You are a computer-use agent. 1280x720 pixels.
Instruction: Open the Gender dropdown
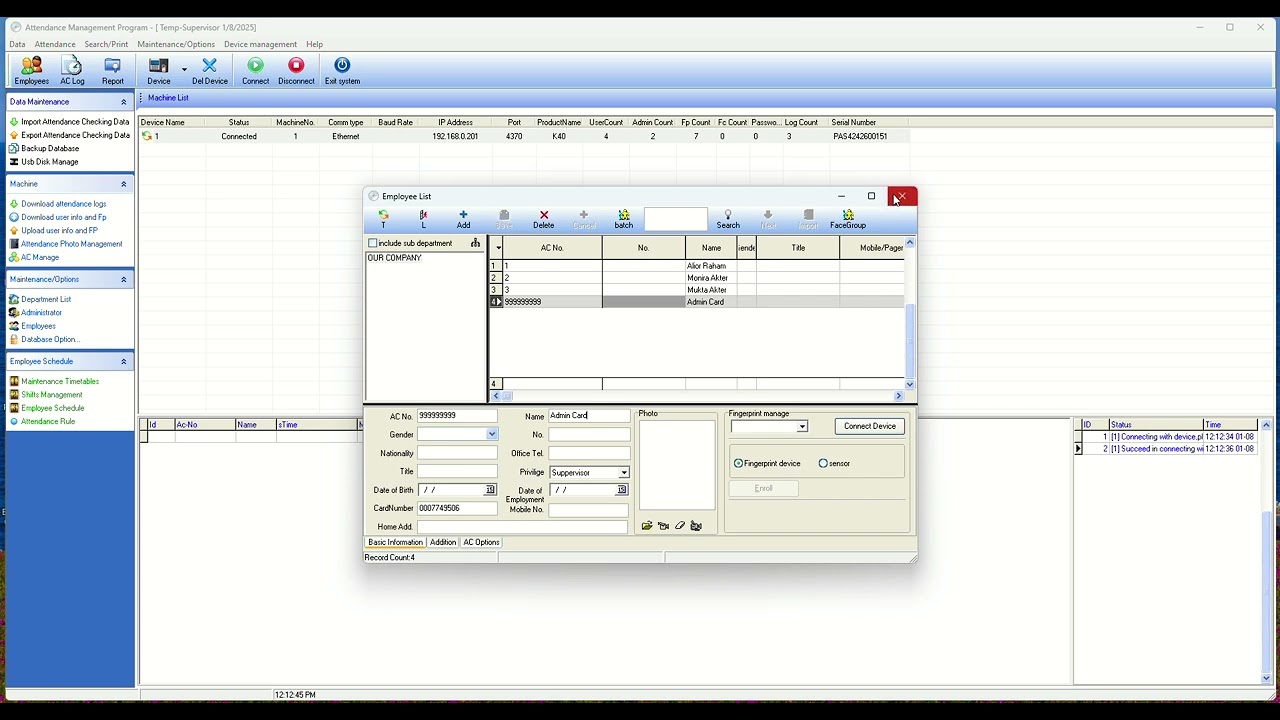[491, 435]
